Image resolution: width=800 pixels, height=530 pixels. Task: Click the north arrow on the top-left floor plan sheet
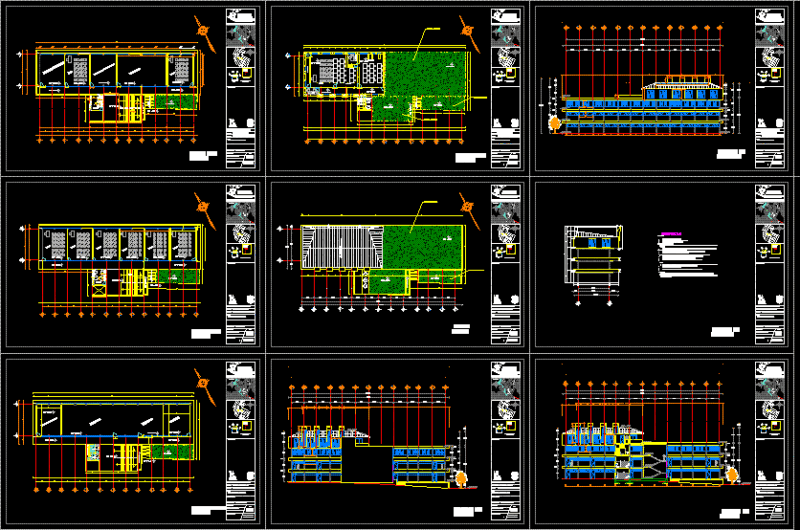[x=205, y=34]
